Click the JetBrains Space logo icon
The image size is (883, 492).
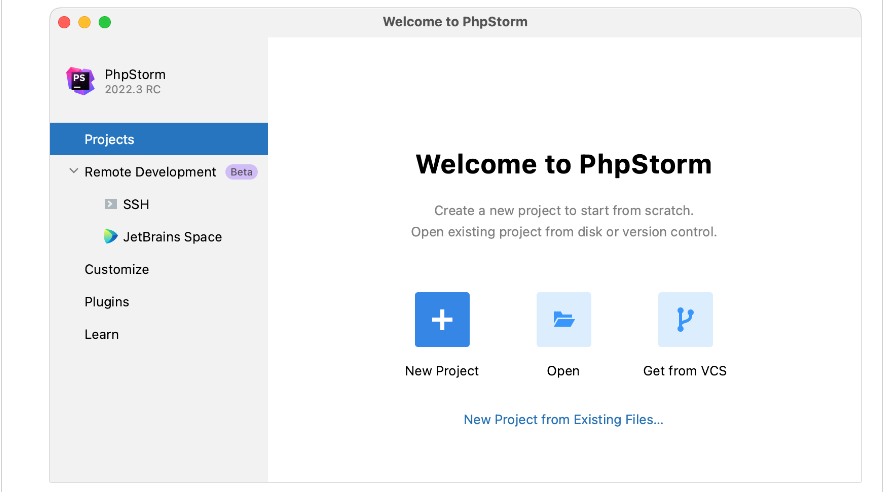tap(111, 236)
